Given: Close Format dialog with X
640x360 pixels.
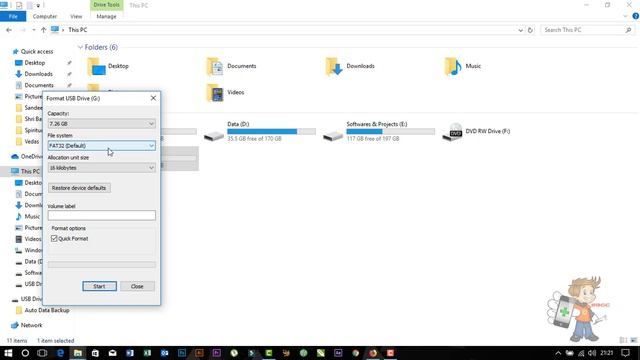Looking at the screenshot, I should [x=153, y=98].
